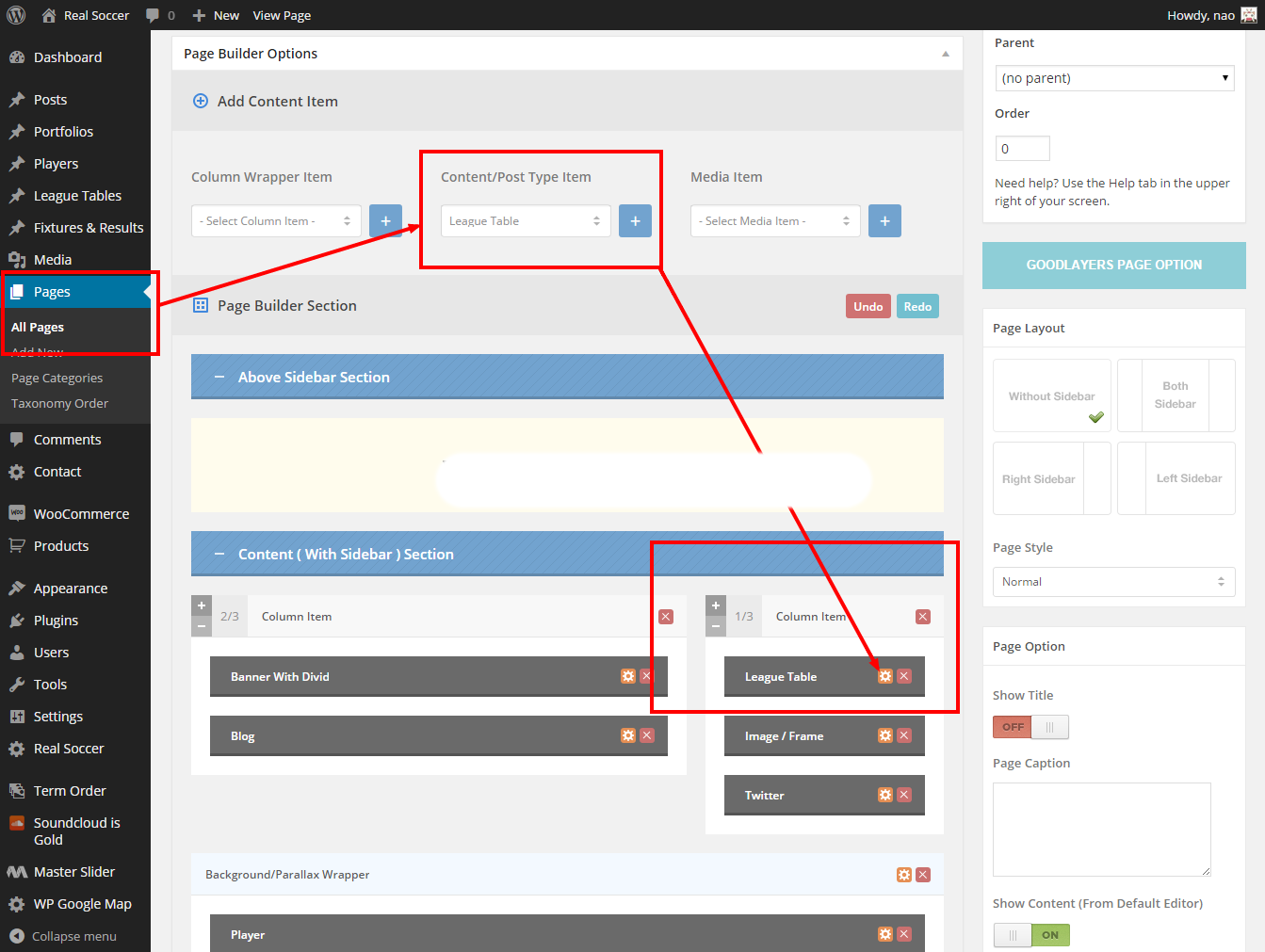Remove the 2/3 Column Item
This screenshot has height=952, width=1265.
(x=666, y=617)
